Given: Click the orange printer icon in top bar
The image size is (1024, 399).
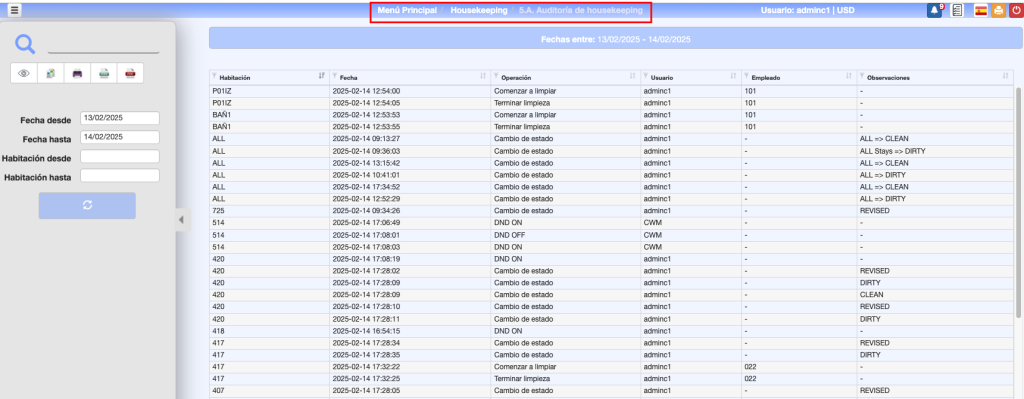Looking at the screenshot, I should 999,10.
